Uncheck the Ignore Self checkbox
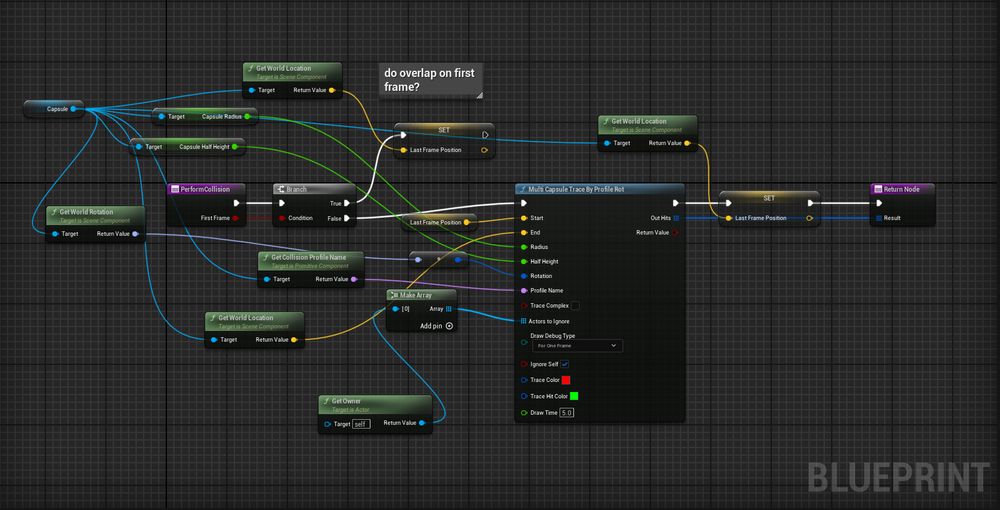 point(565,365)
